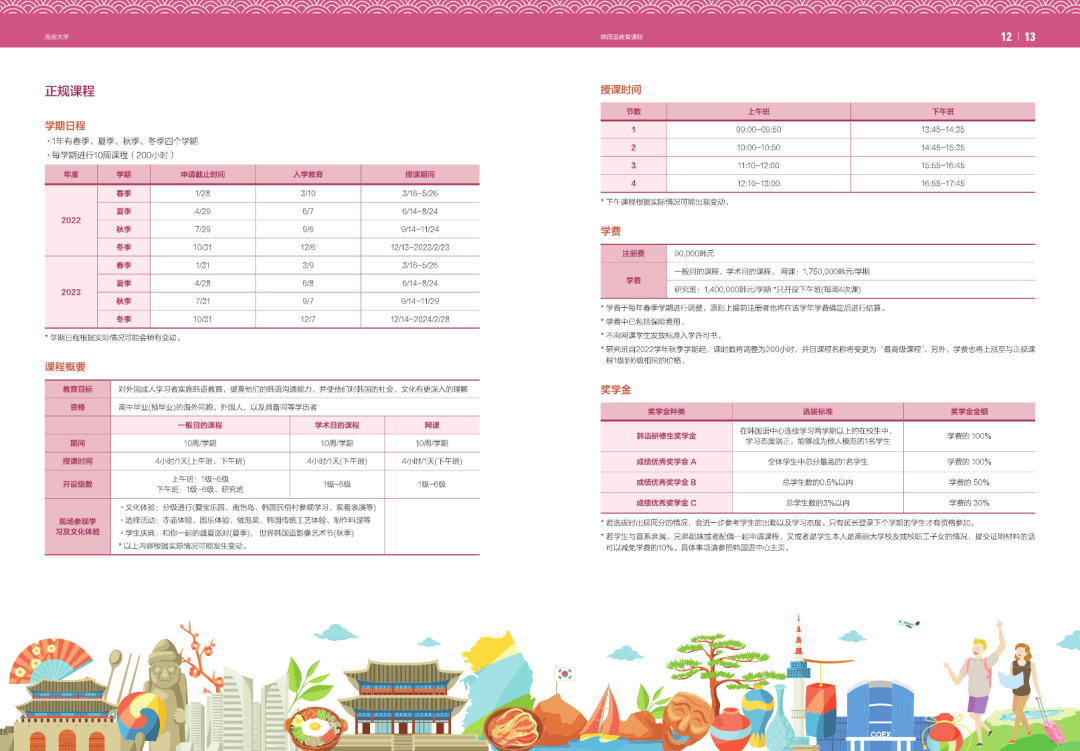
Task: Click the 下午班 column header
Action: [x=943, y=112]
